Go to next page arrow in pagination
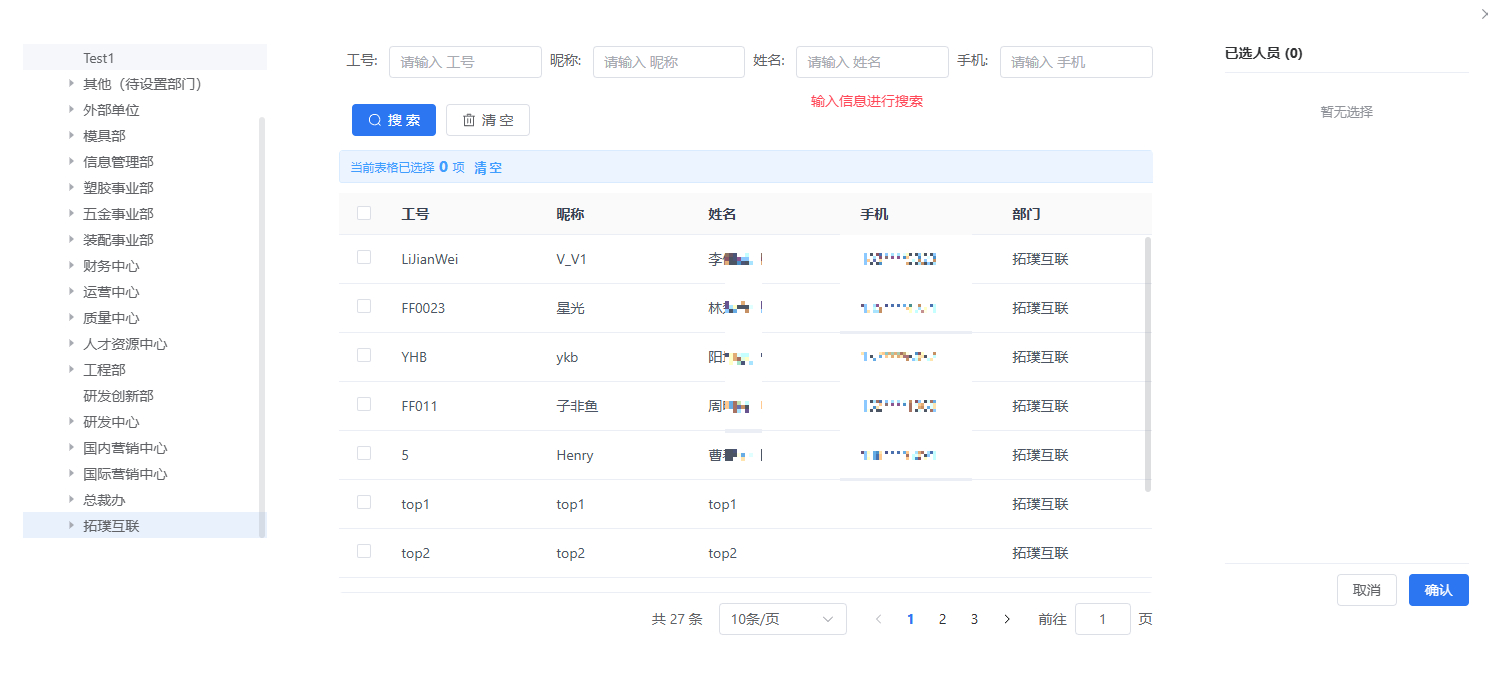The image size is (1488, 676). click(x=1007, y=619)
